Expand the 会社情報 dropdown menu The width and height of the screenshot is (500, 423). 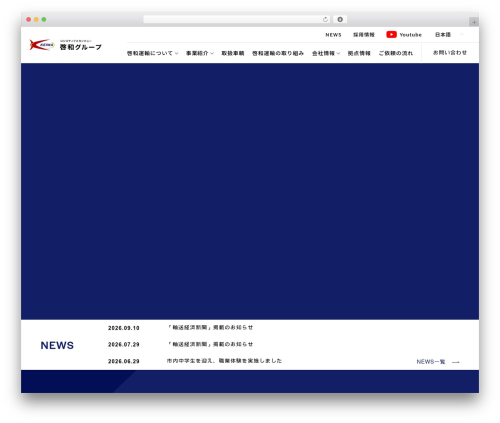click(x=326, y=53)
